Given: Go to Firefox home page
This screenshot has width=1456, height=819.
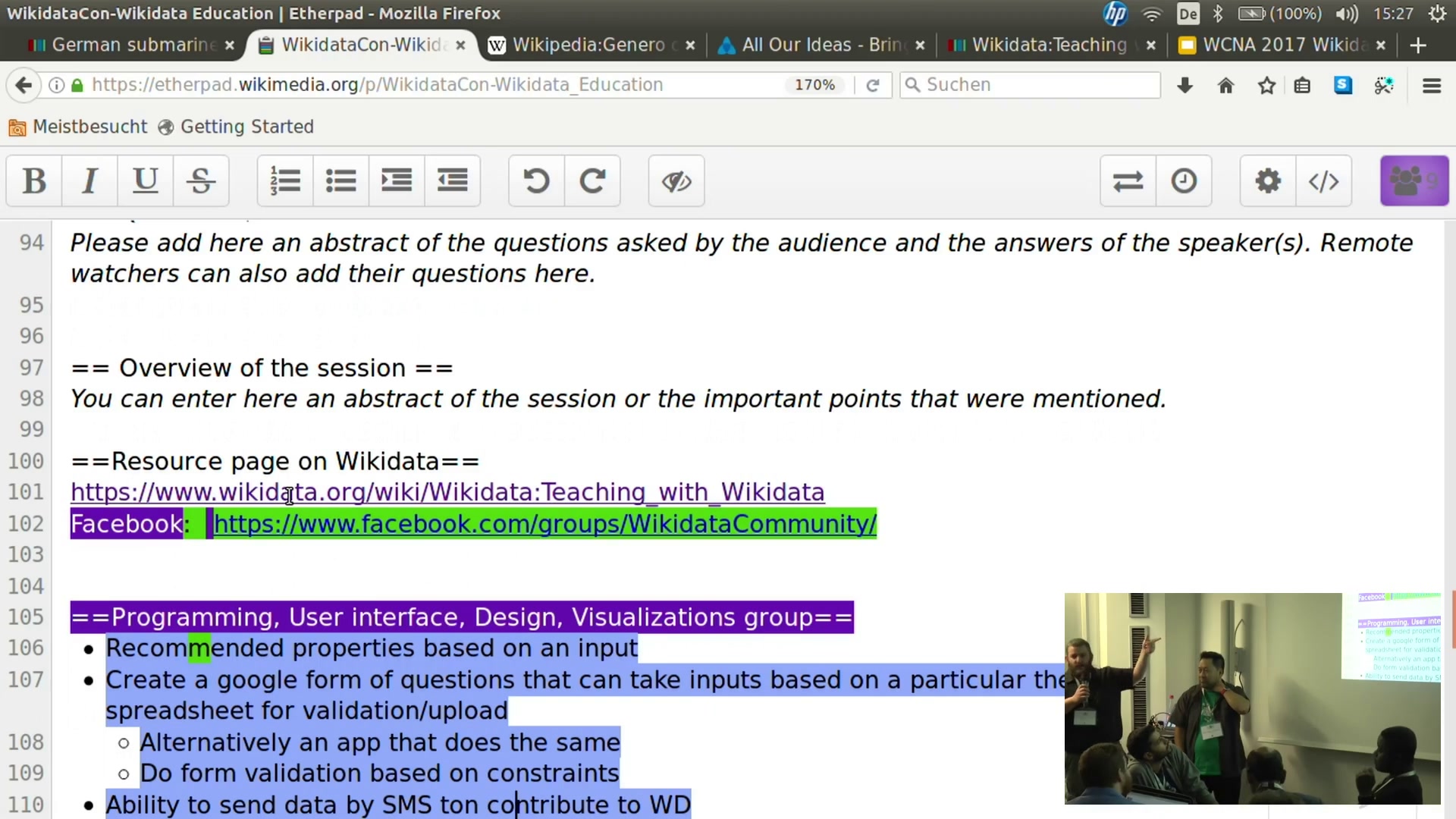Looking at the screenshot, I should [x=1225, y=86].
